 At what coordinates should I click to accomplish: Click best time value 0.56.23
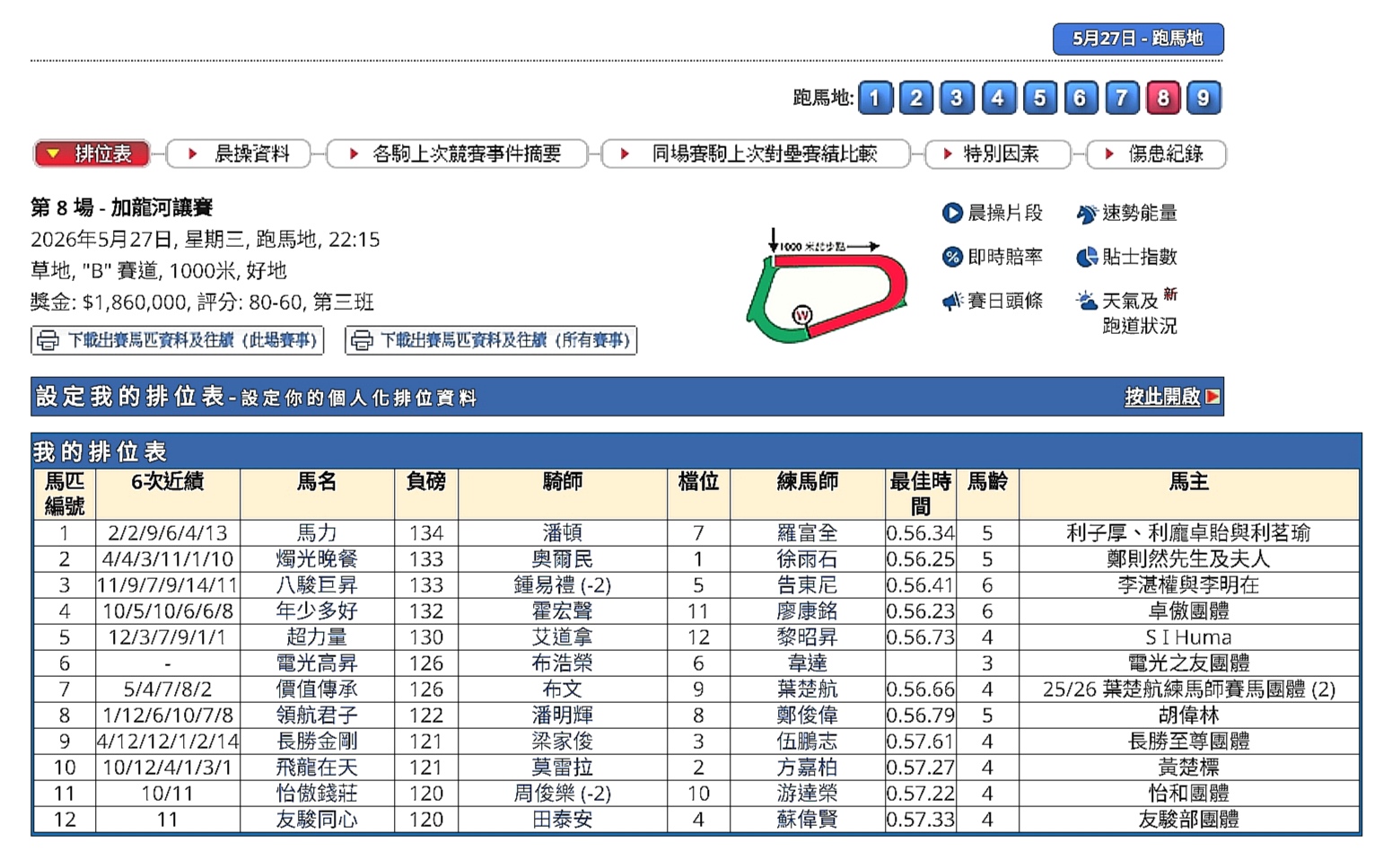[921, 611]
